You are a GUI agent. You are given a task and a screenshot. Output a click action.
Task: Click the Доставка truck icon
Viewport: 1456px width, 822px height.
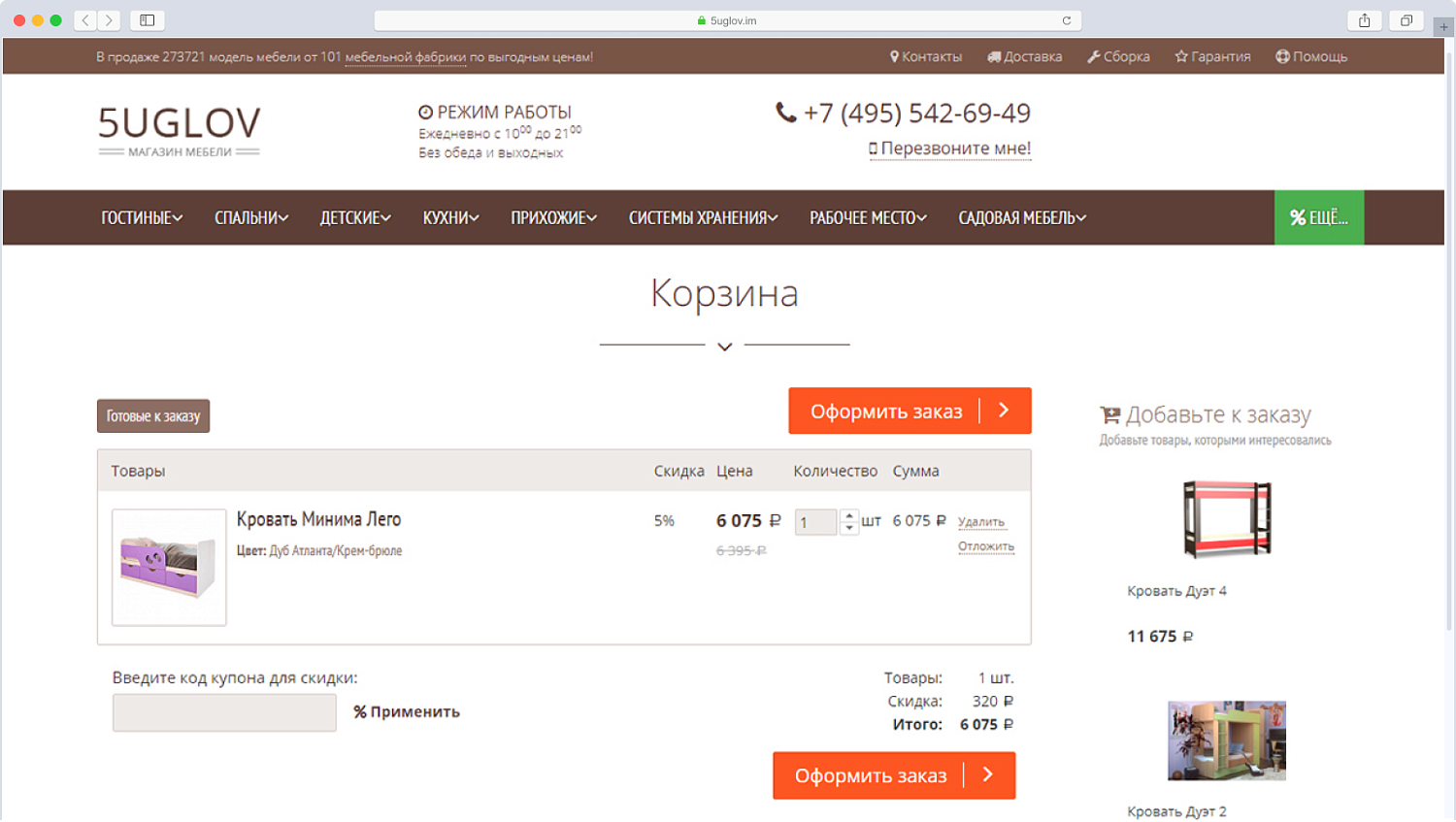point(994,56)
